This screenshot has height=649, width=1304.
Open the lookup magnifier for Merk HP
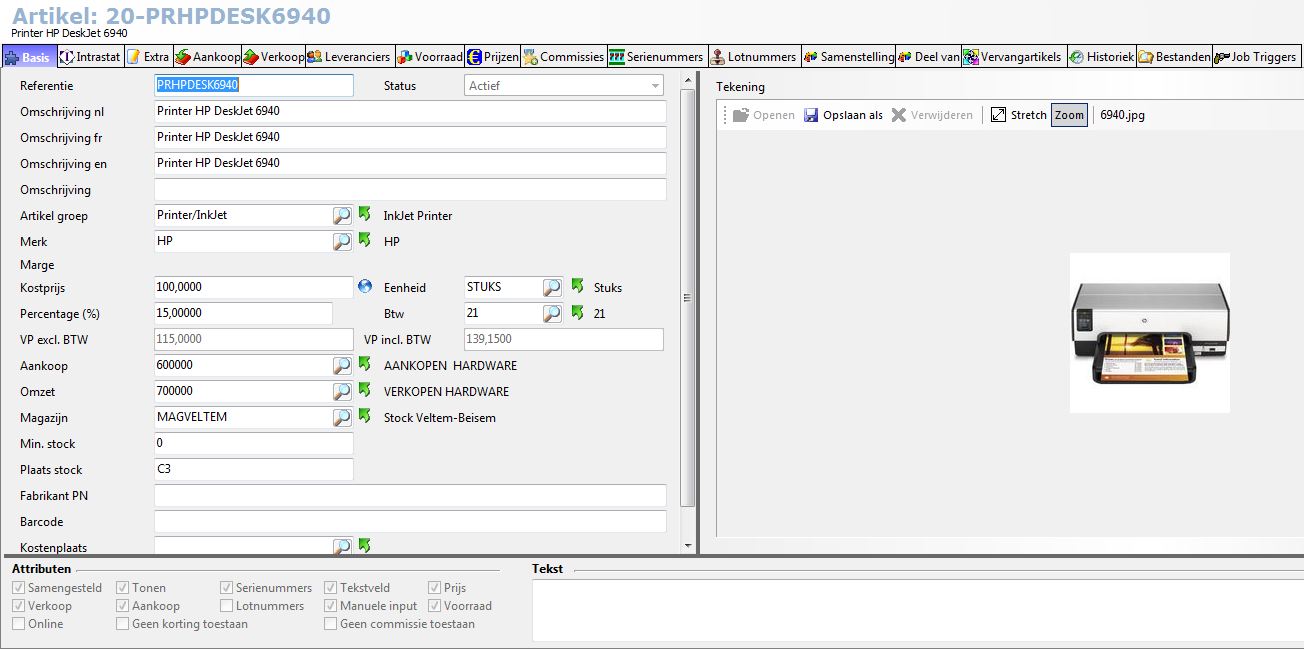pyautogui.click(x=342, y=241)
